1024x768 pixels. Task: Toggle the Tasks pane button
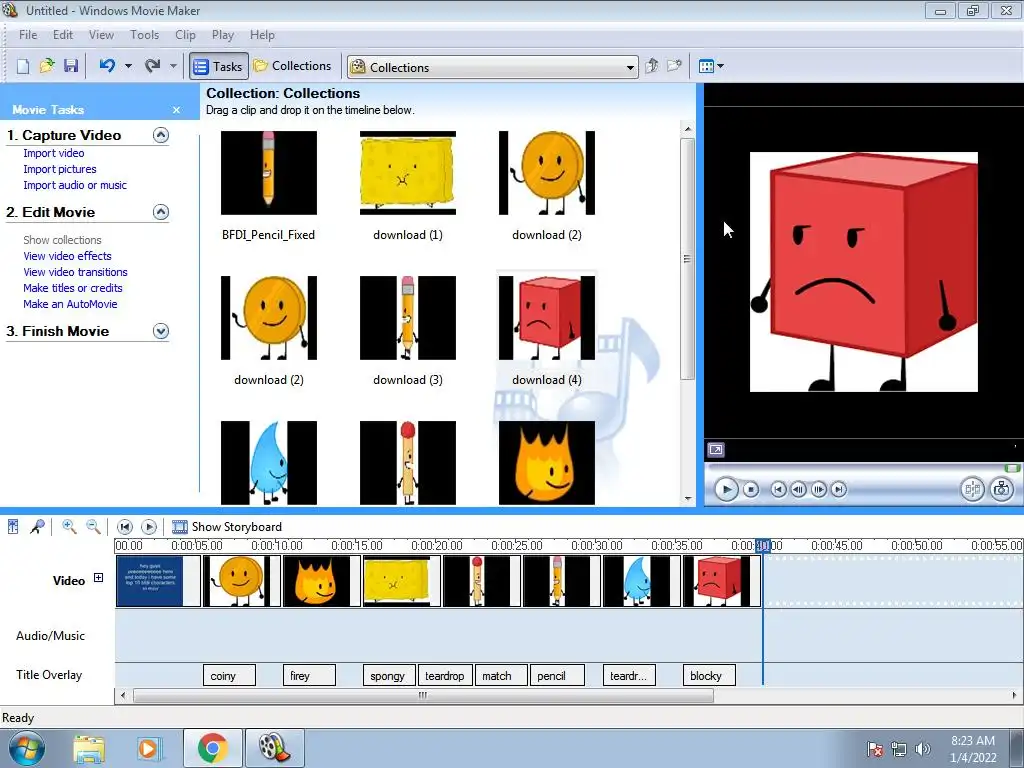click(x=219, y=66)
